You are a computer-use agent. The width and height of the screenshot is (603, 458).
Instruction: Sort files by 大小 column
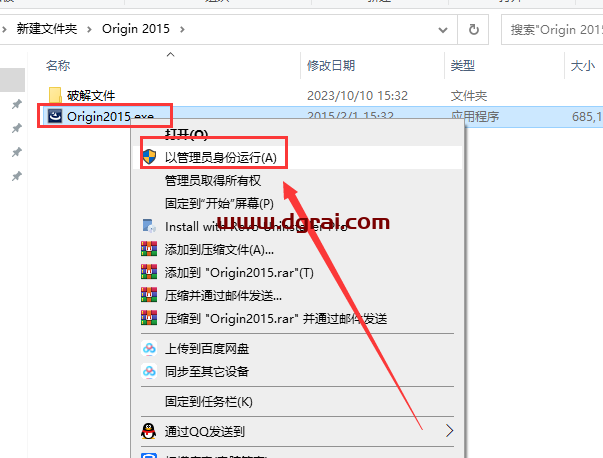pyautogui.click(x=583, y=66)
